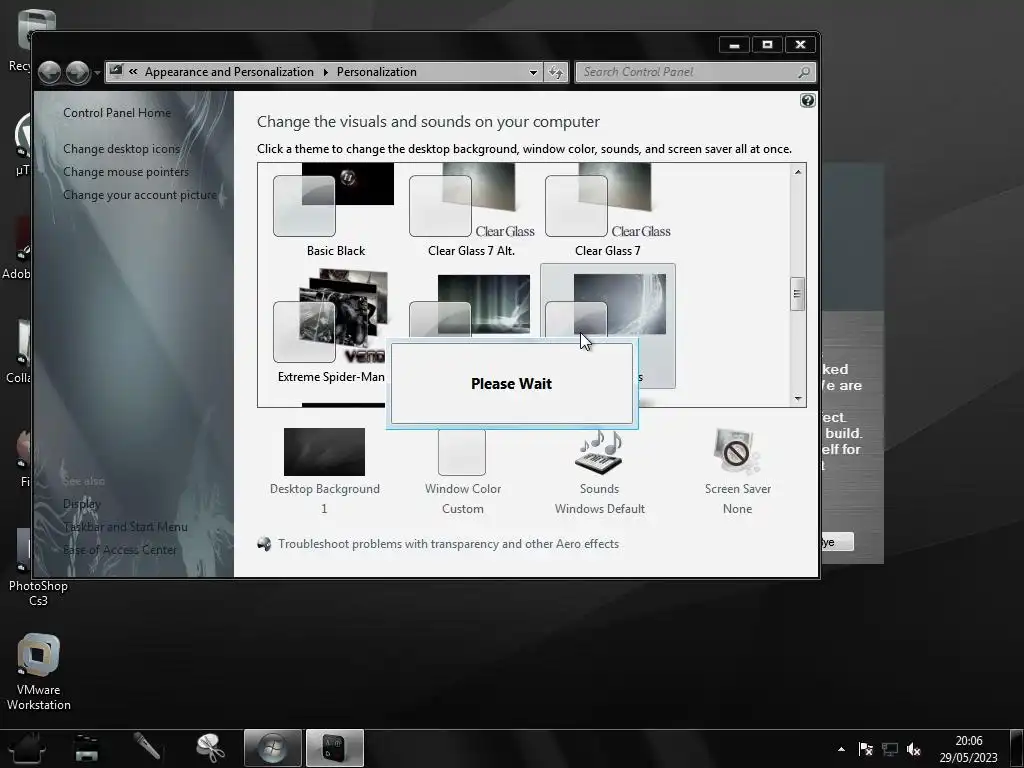
Task: Open the Help question mark icon
Action: 808,101
